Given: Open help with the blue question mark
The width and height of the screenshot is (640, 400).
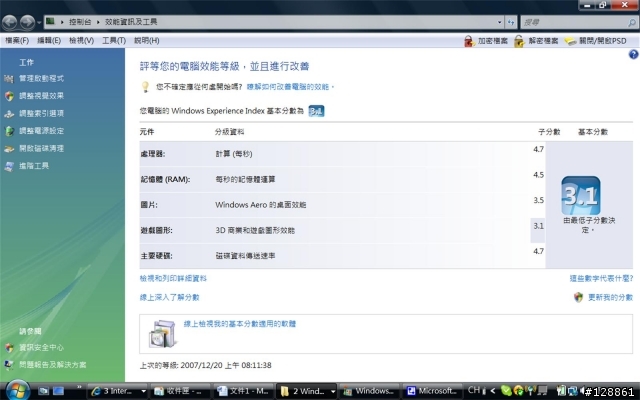Looking at the screenshot, I should [633, 54].
